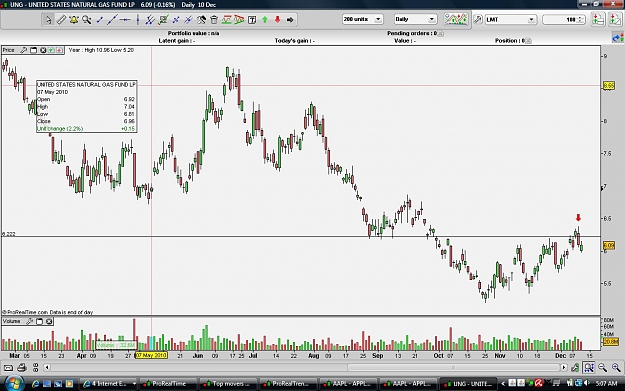The image size is (625, 391).
Task: Click the red plus icon in Price panel
Action: [59, 50]
